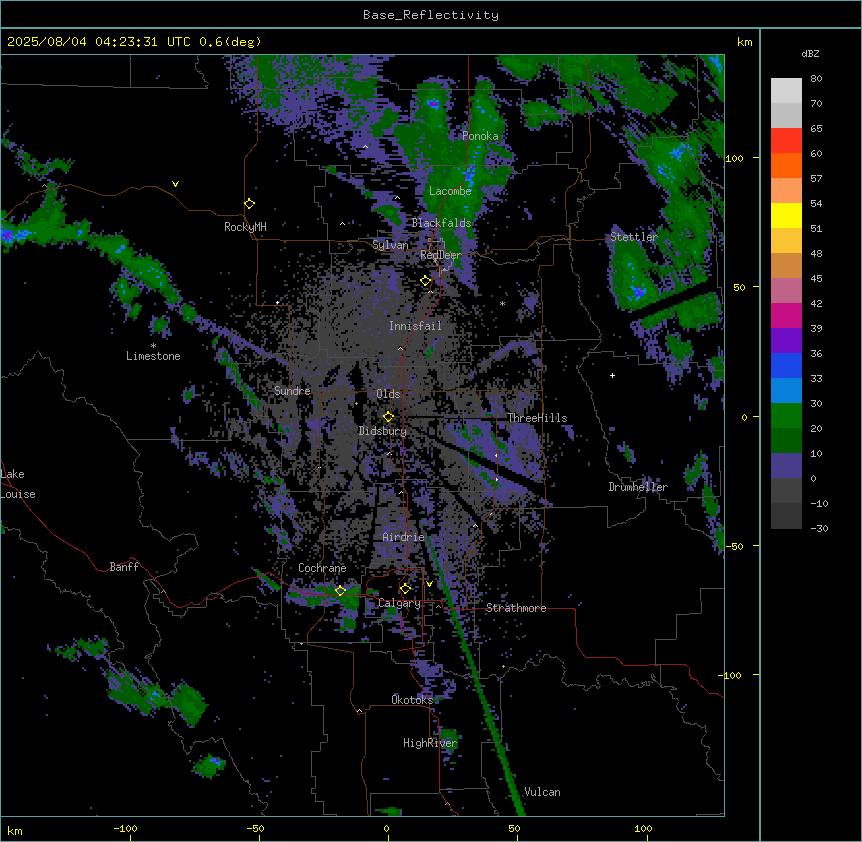Image resolution: width=862 pixels, height=842 pixels.
Task: Click the Innisfail city label
Action: coord(415,326)
